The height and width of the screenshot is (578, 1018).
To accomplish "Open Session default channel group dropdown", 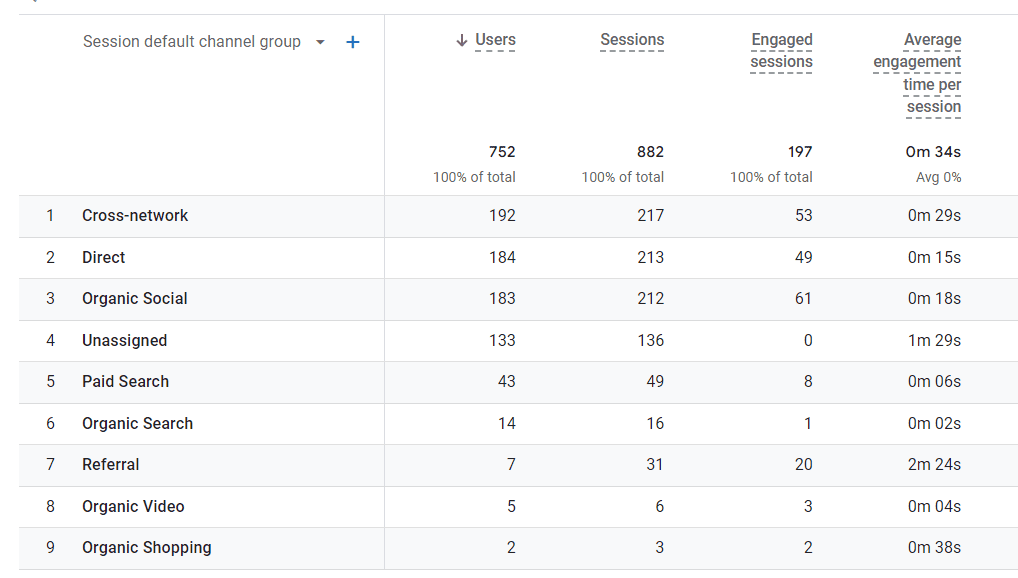I will point(320,42).
